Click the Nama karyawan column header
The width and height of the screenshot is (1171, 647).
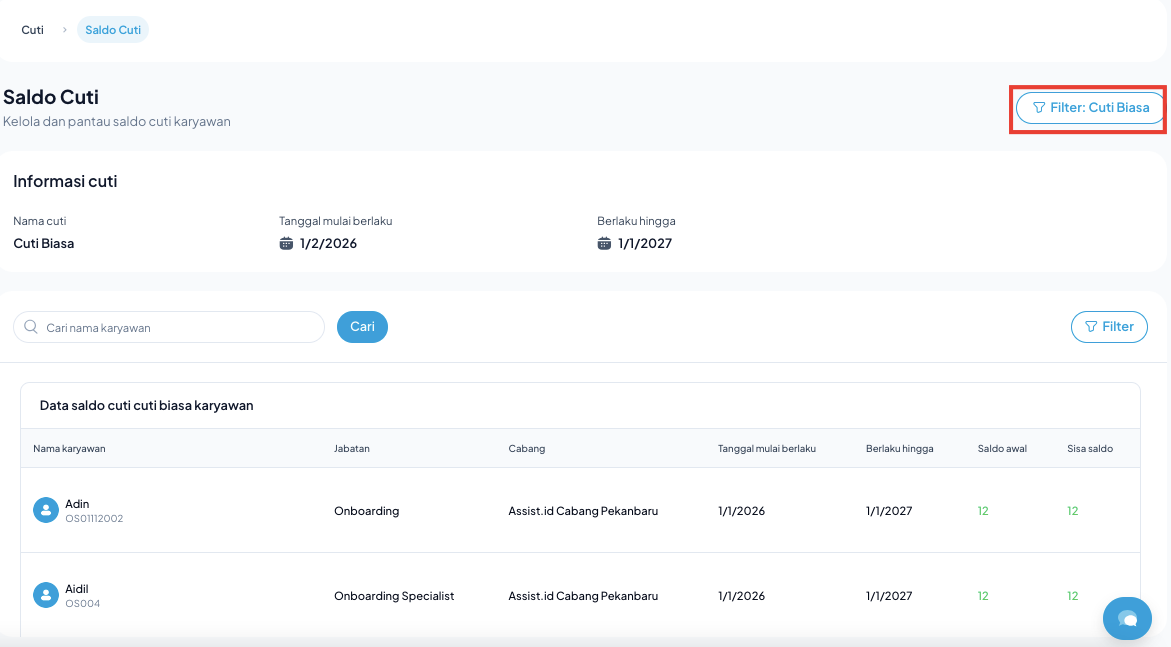click(x=69, y=448)
